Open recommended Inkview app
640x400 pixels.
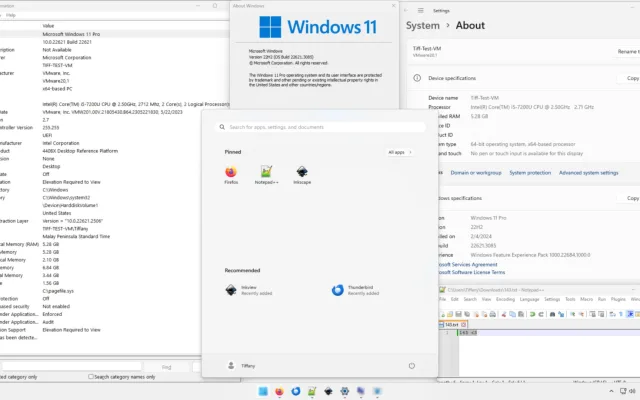coord(248,290)
